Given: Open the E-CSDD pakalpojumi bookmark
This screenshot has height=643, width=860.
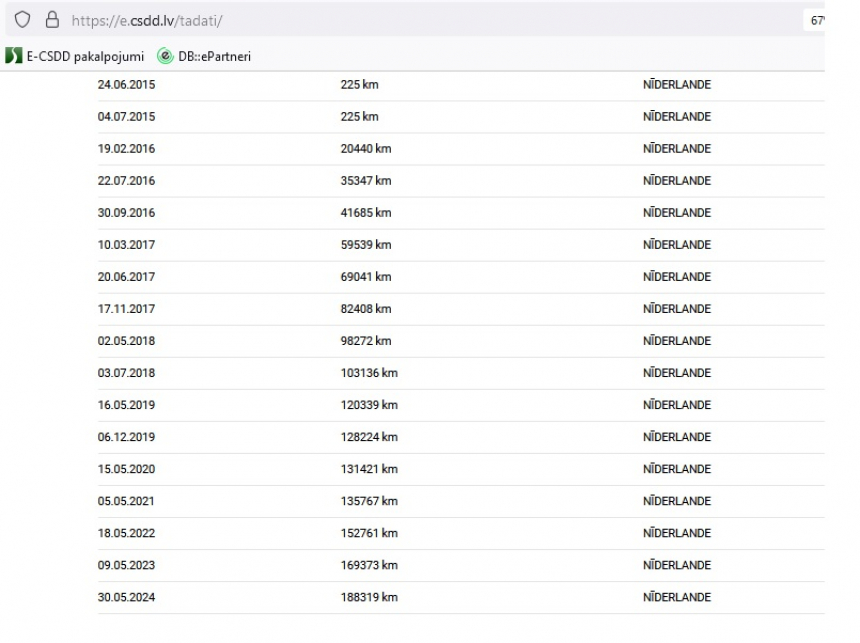Looking at the screenshot, I should tap(75, 56).
